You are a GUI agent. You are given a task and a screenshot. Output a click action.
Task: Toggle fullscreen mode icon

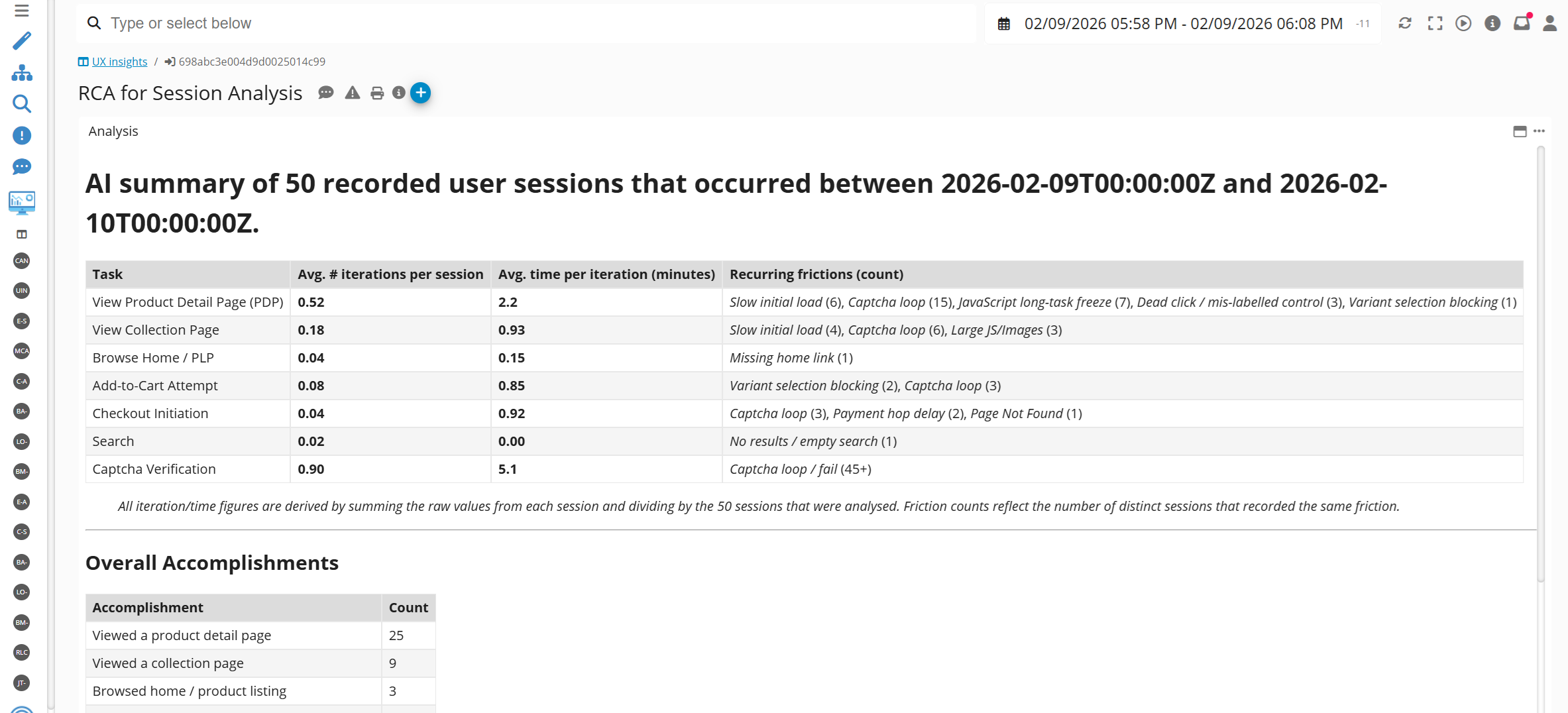pos(1435,24)
